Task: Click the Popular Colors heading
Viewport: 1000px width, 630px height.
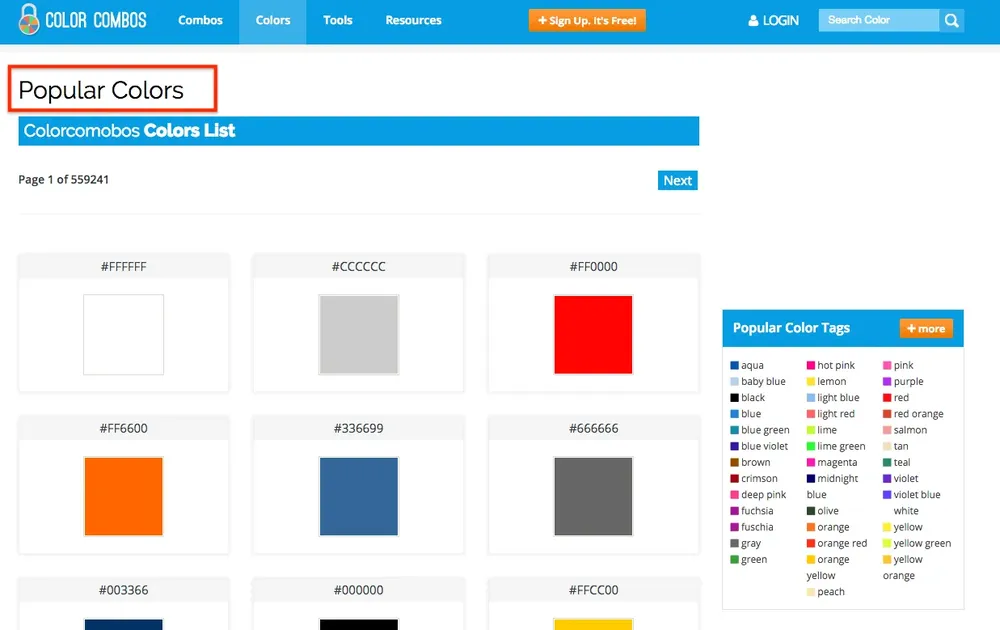Action: coord(101,90)
